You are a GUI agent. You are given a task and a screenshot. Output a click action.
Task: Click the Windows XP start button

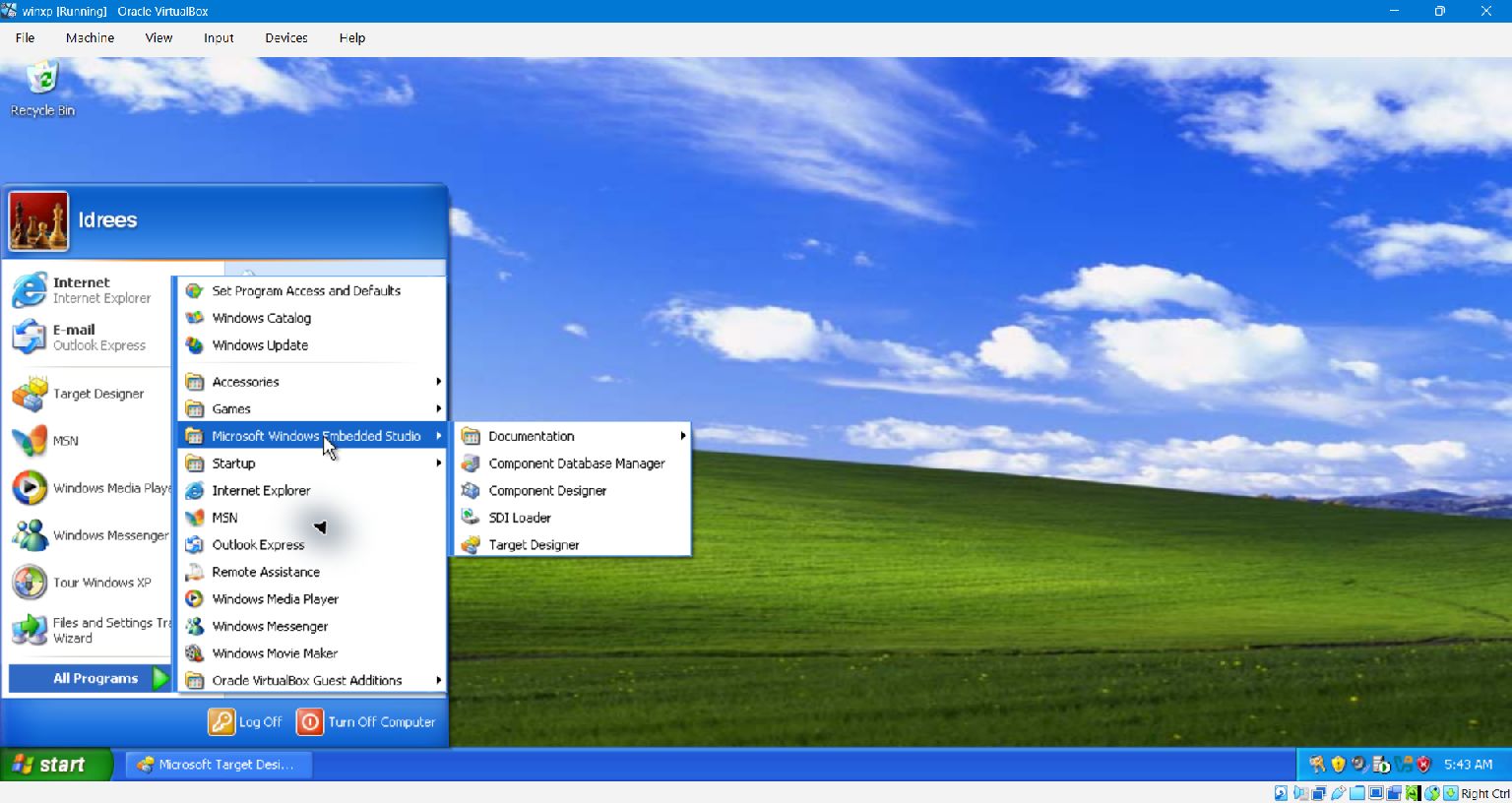tap(56, 765)
